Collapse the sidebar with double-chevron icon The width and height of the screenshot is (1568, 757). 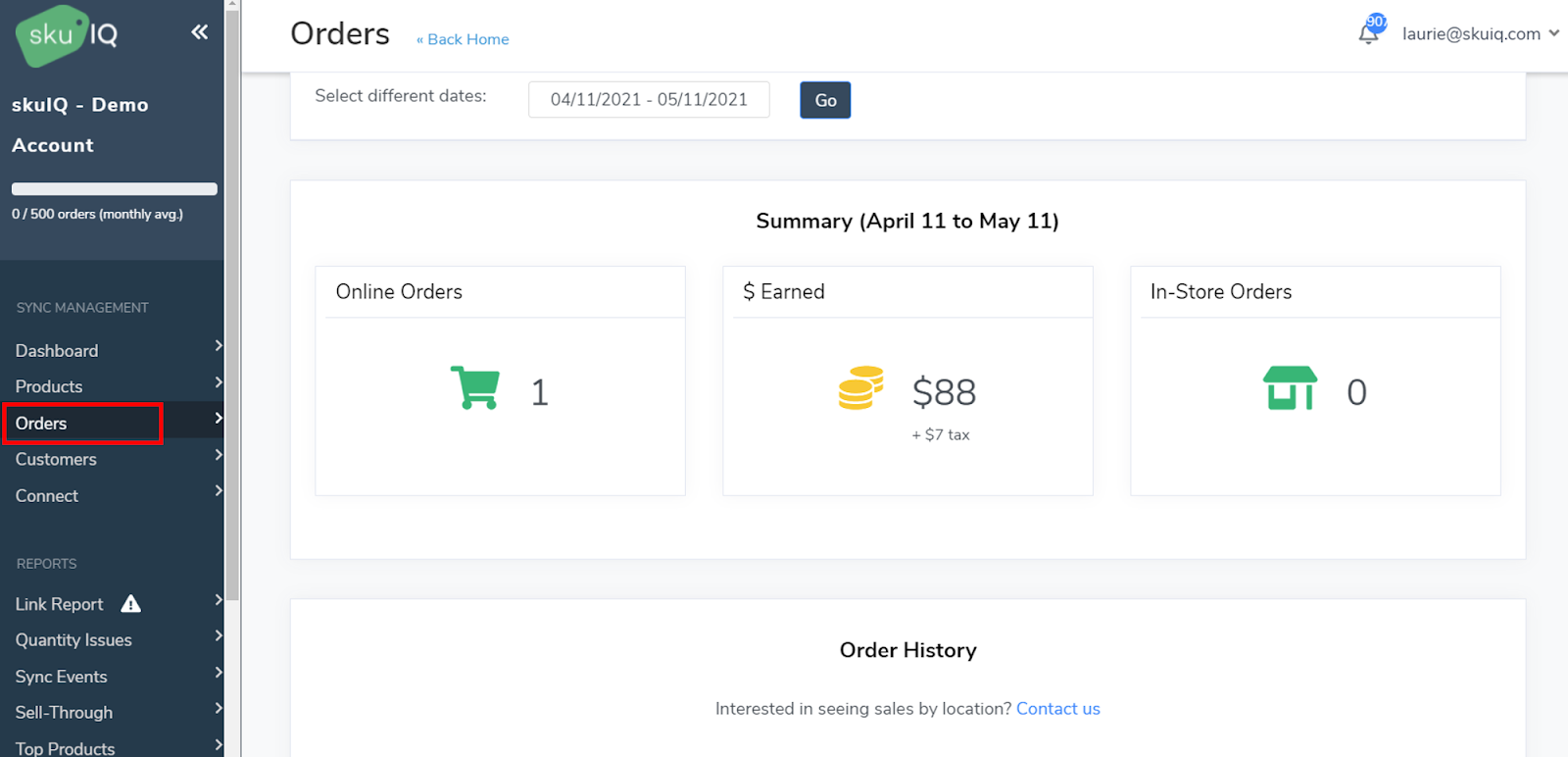click(199, 32)
